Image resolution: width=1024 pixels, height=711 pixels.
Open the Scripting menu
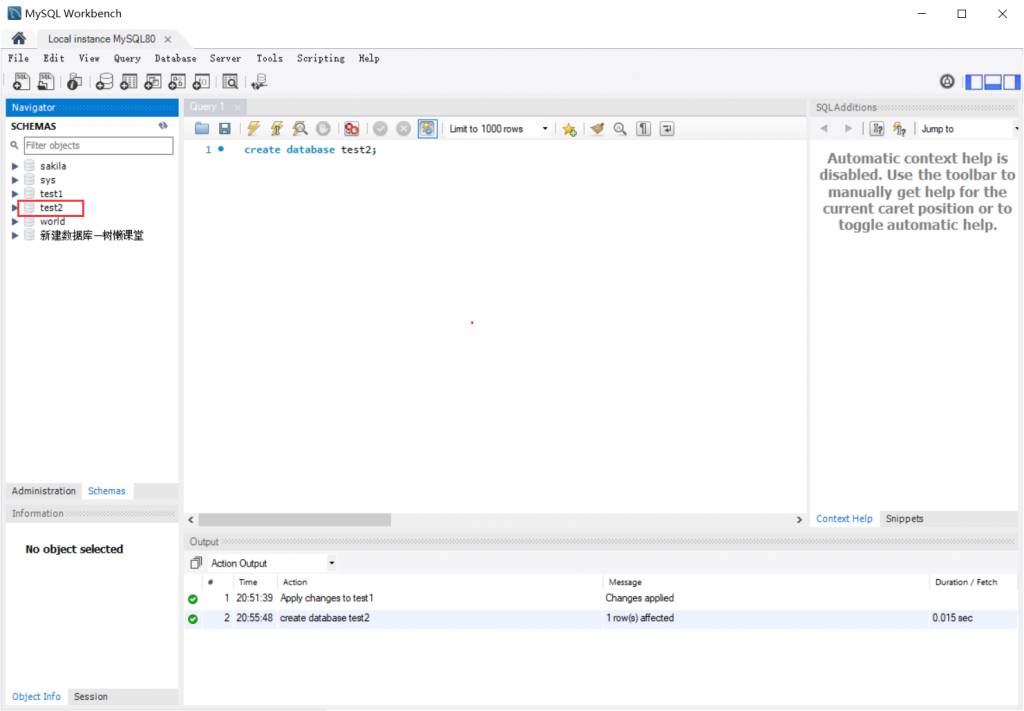(x=321, y=58)
